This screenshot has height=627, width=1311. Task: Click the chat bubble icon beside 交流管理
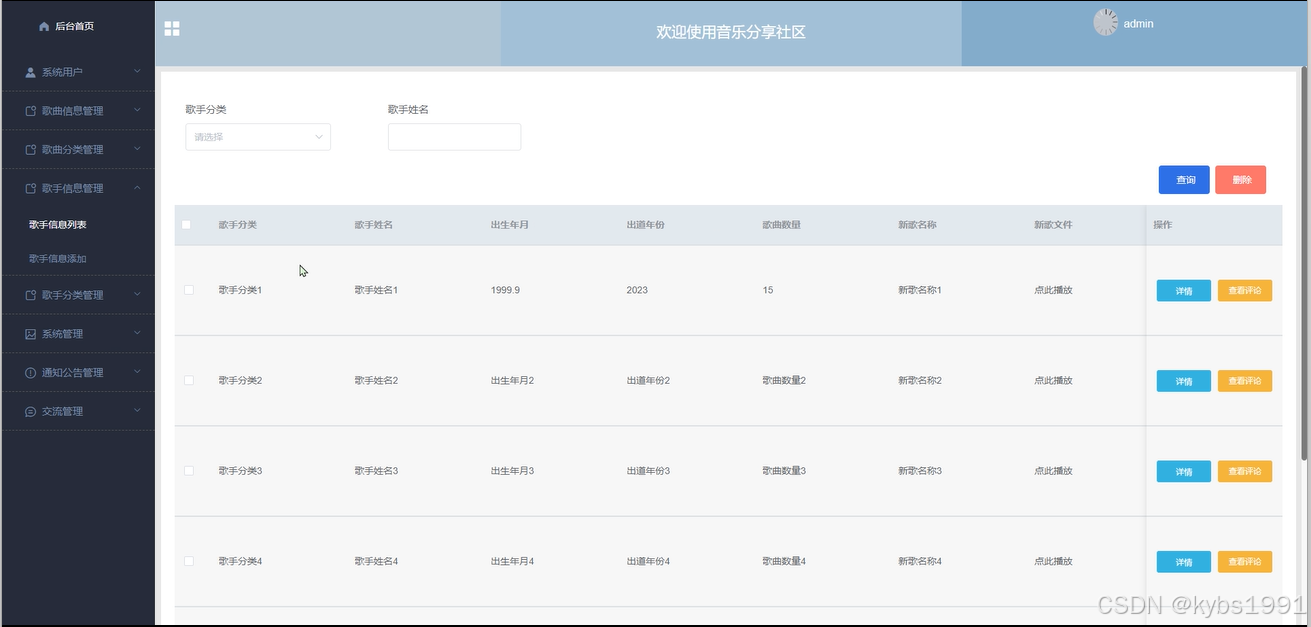(x=31, y=412)
